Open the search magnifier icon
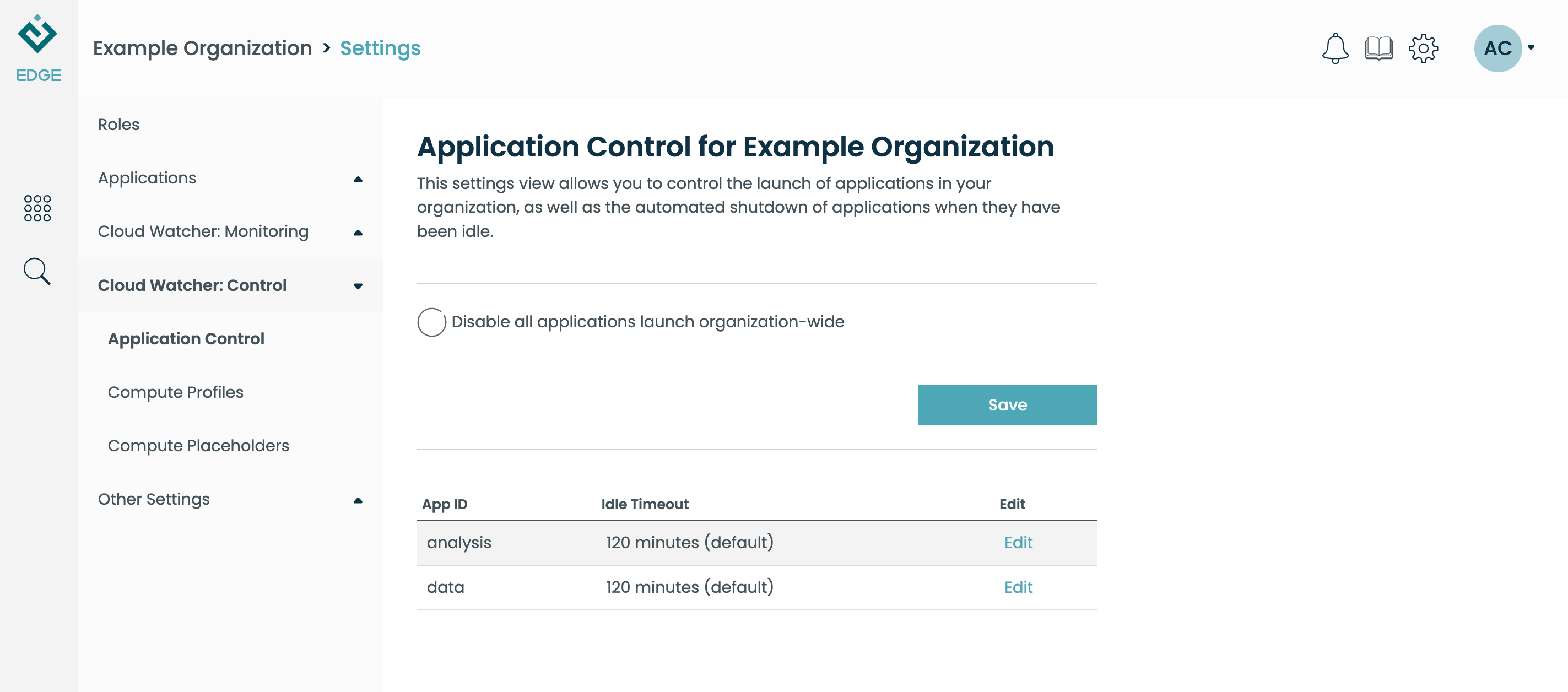 [37, 272]
